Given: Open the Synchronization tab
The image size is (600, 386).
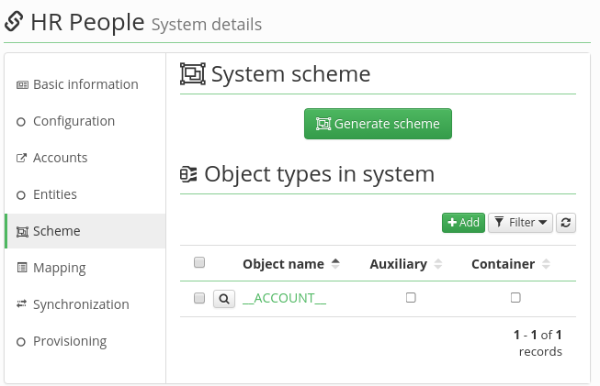Looking at the screenshot, I should pos(85,305).
